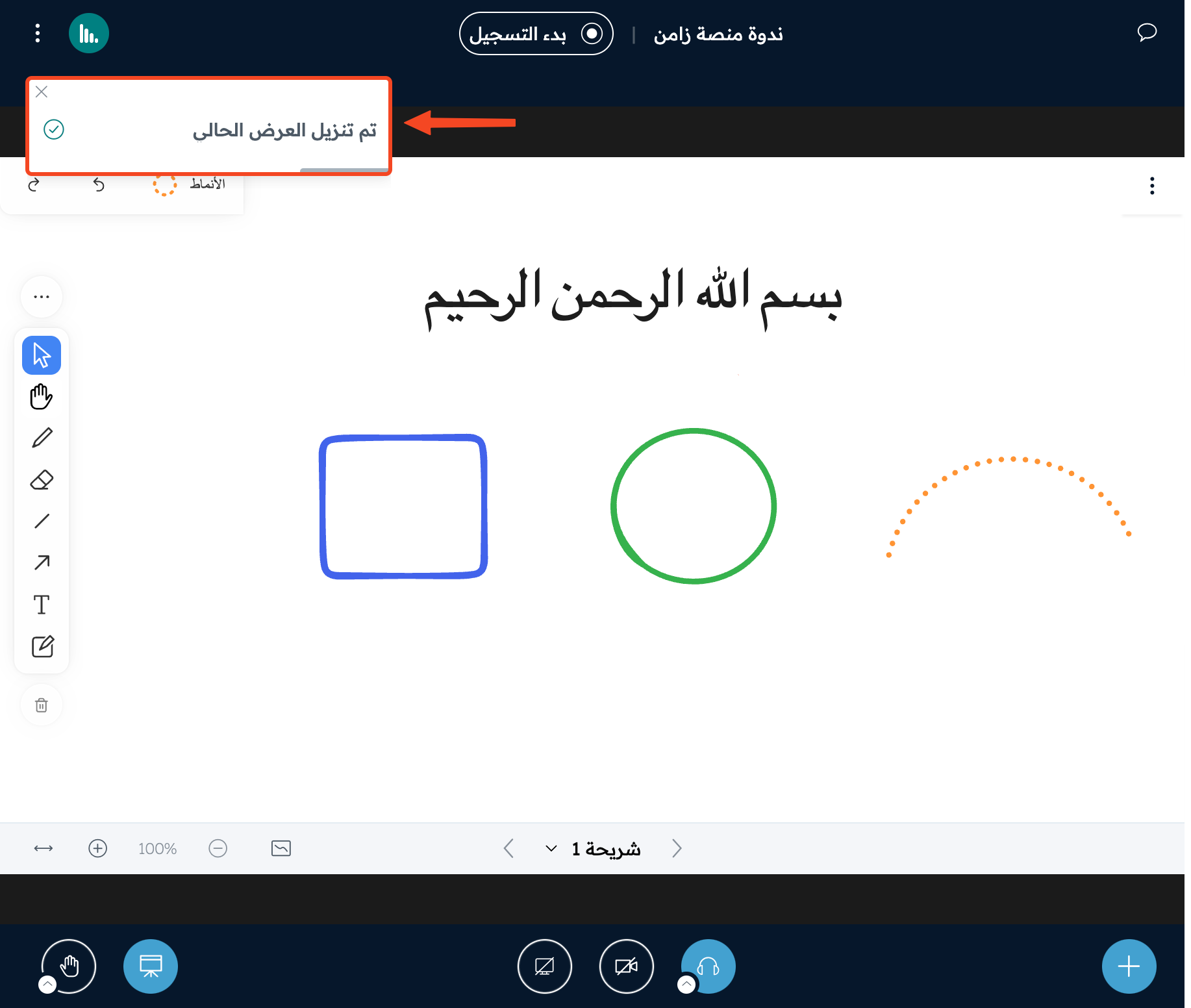1191x1008 pixels.
Task: Zoom out with the minus circle
Action: (x=218, y=848)
